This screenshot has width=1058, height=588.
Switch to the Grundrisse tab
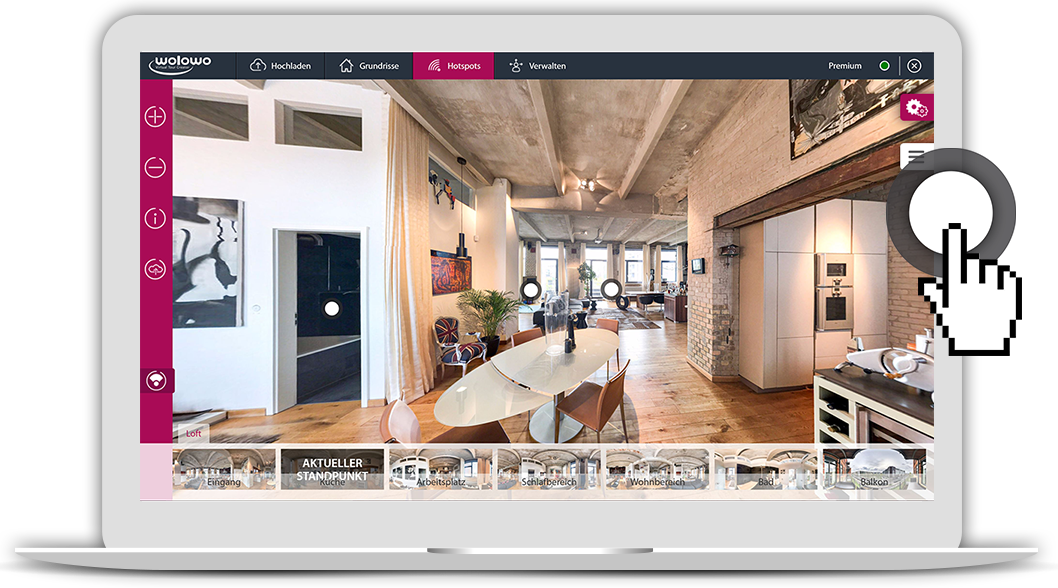coord(369,65)
